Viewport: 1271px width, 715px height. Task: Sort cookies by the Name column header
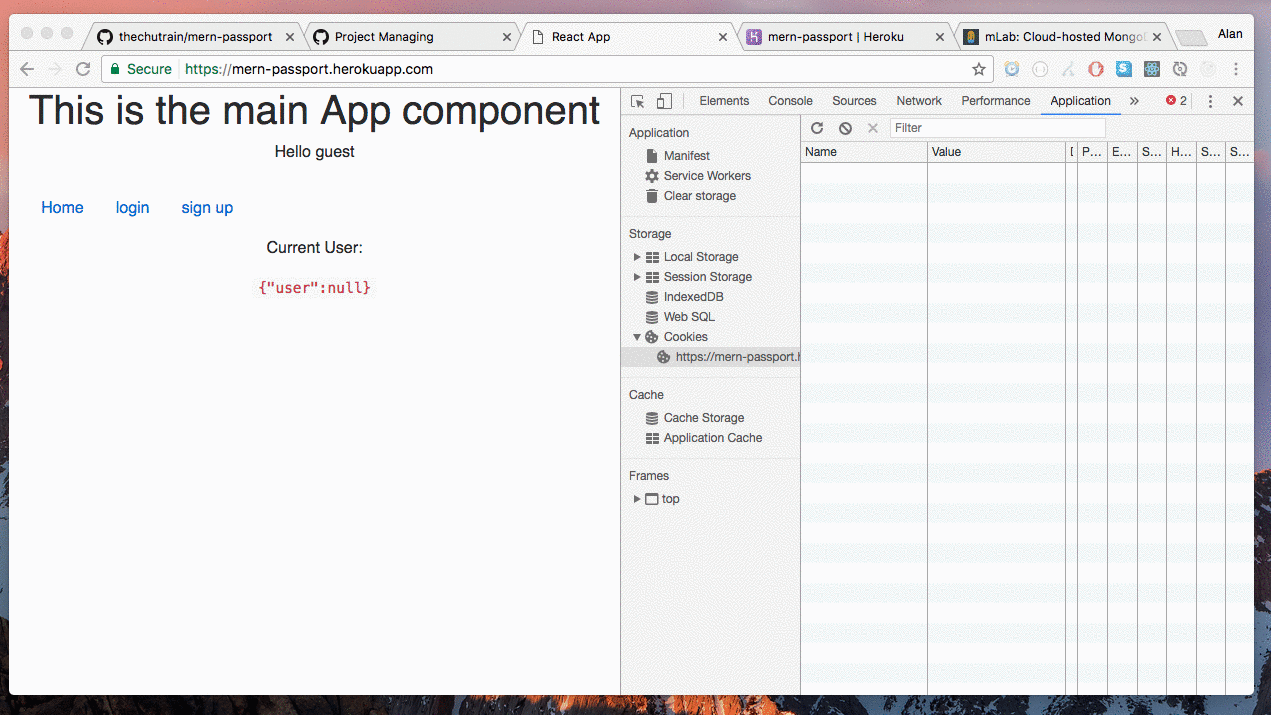(864, 152)
